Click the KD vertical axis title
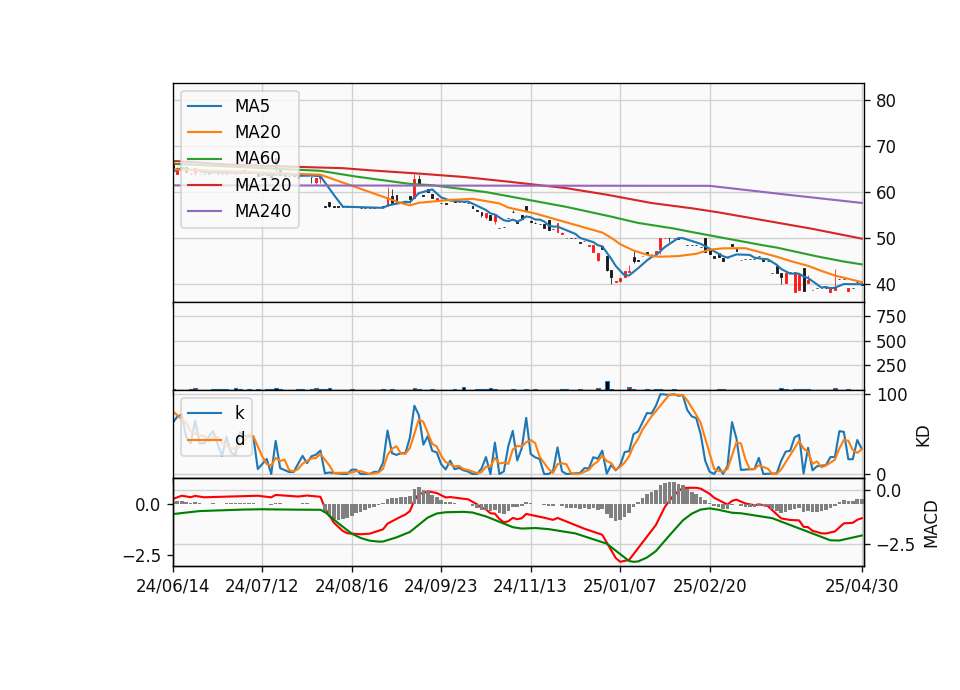The width and height of the screenshot is (960, 690). coord(923,437)
